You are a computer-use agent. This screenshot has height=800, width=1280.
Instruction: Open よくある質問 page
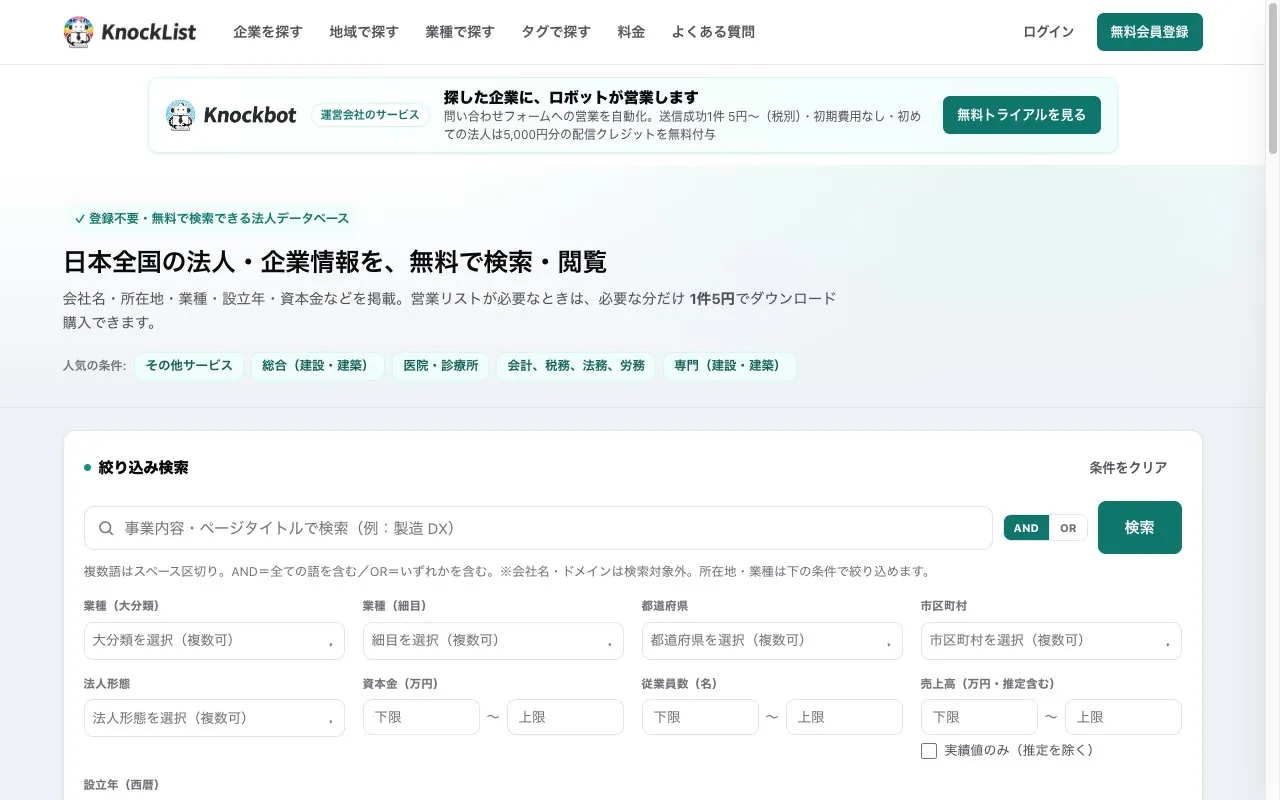click(713, 32)
